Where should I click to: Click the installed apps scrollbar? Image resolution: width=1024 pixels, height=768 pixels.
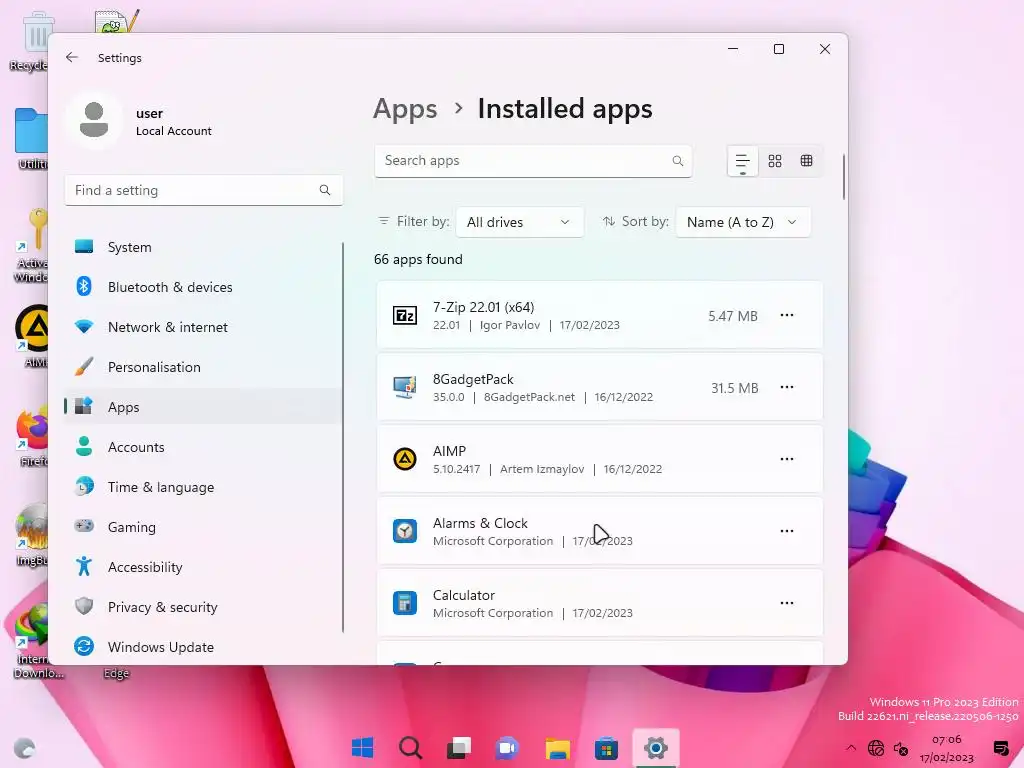[844, 176]
